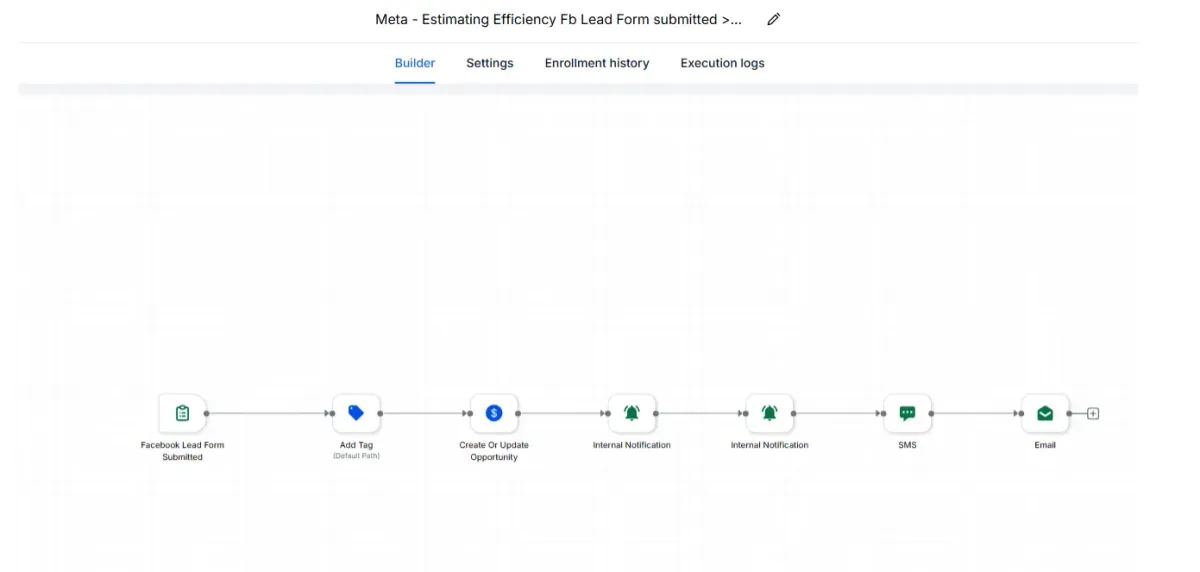Click the Add Tag node's output connector dot

(x=380, y=413)
